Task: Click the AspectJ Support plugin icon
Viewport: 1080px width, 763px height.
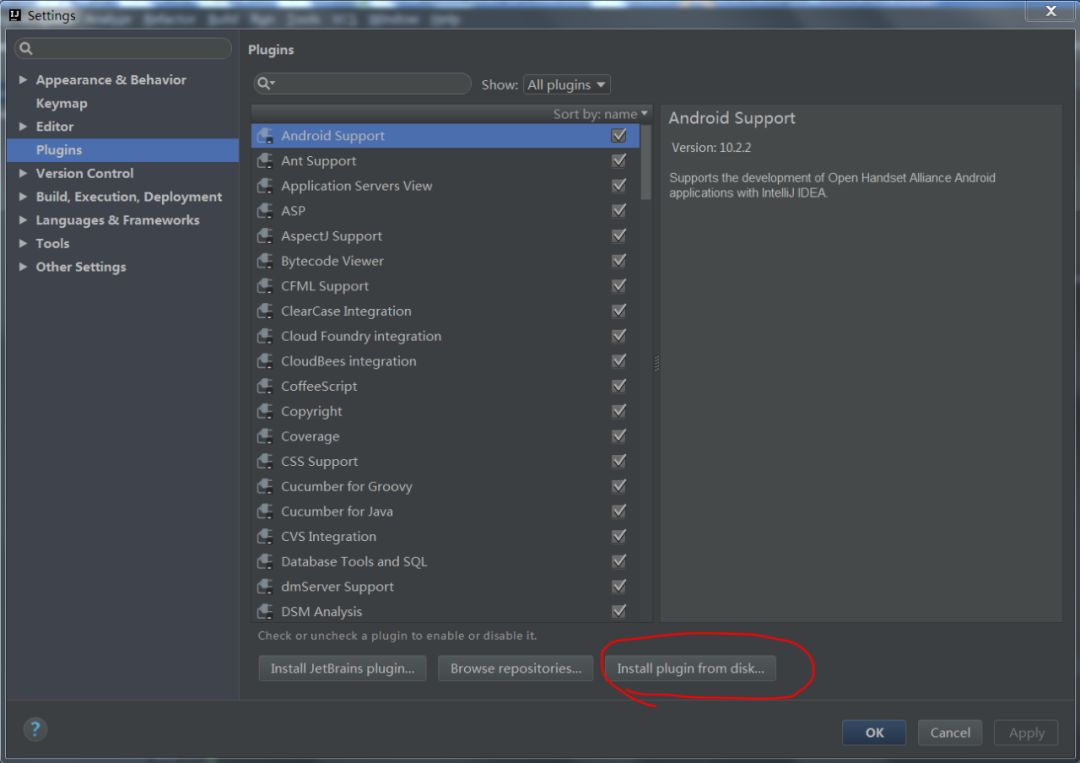Action: [x=264, y=236]
